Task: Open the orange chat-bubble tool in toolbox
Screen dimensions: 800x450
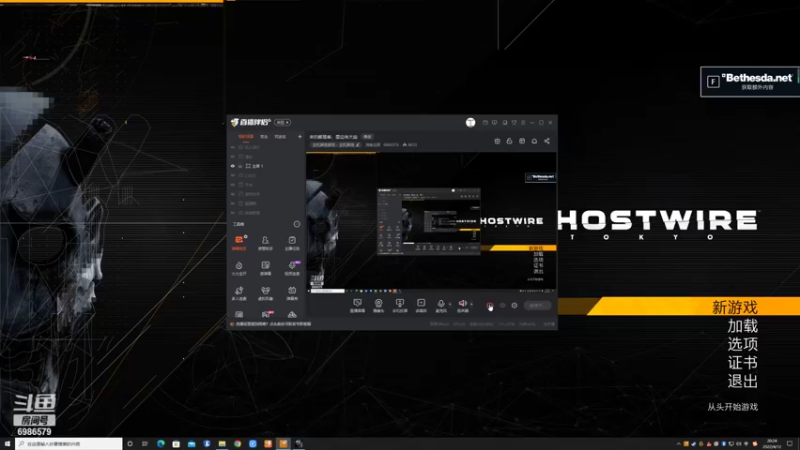Action: (239, 242)
